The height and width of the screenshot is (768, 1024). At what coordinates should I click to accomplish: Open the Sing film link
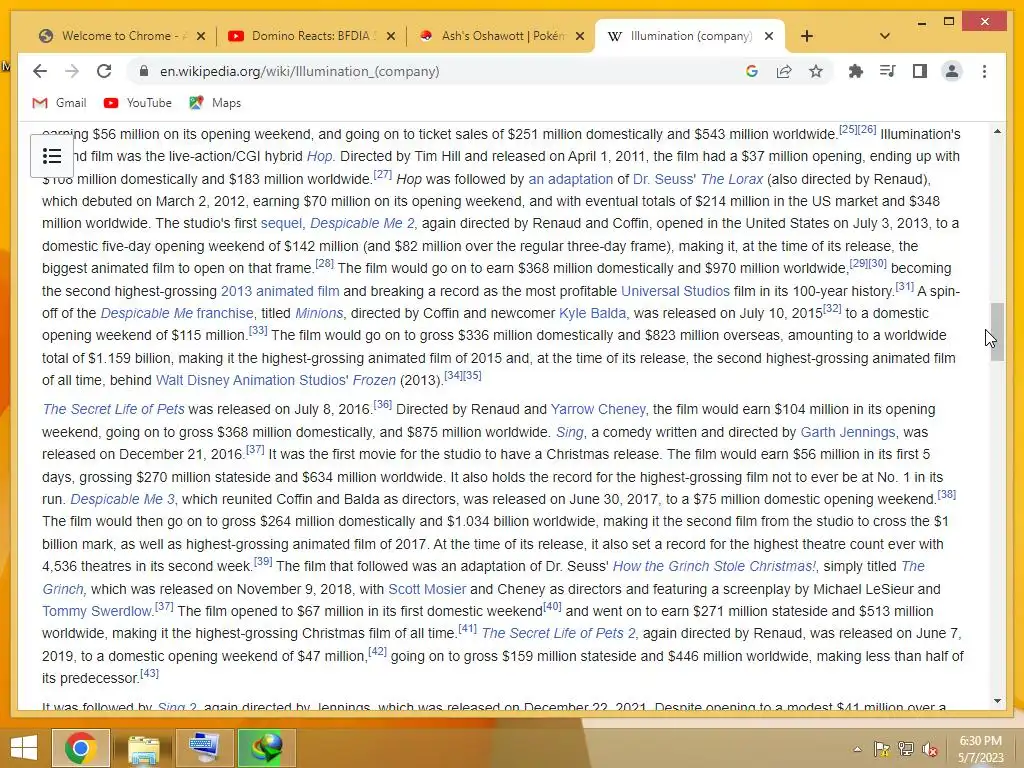tap(569, 432)
